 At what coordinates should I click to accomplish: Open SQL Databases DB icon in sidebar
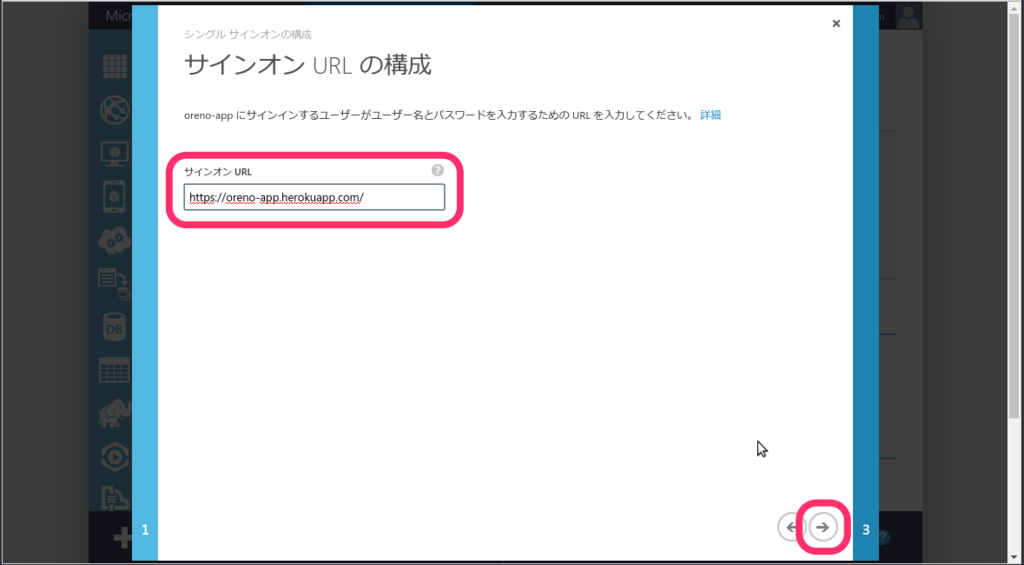click(x=115, y=328)
